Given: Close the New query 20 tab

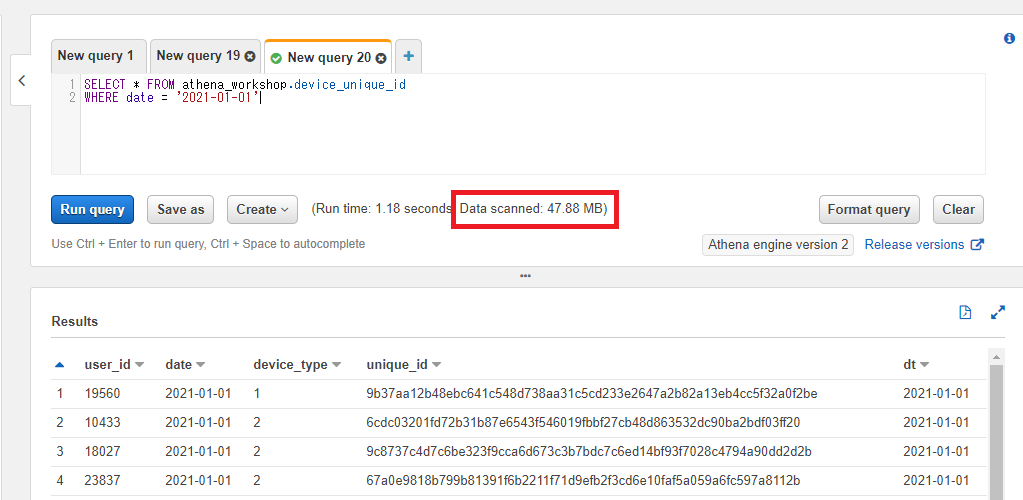Looking at the screenshot, I should pos(381,58).
